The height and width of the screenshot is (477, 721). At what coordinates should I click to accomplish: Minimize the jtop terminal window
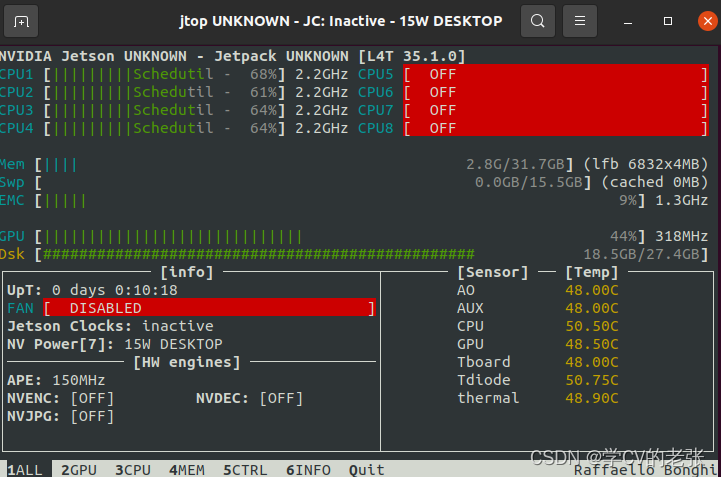(x=628, y=22)
